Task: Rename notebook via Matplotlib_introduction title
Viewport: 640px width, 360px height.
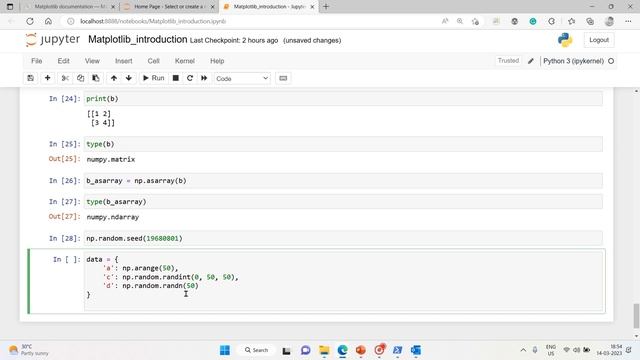Action: pos(138,40)
